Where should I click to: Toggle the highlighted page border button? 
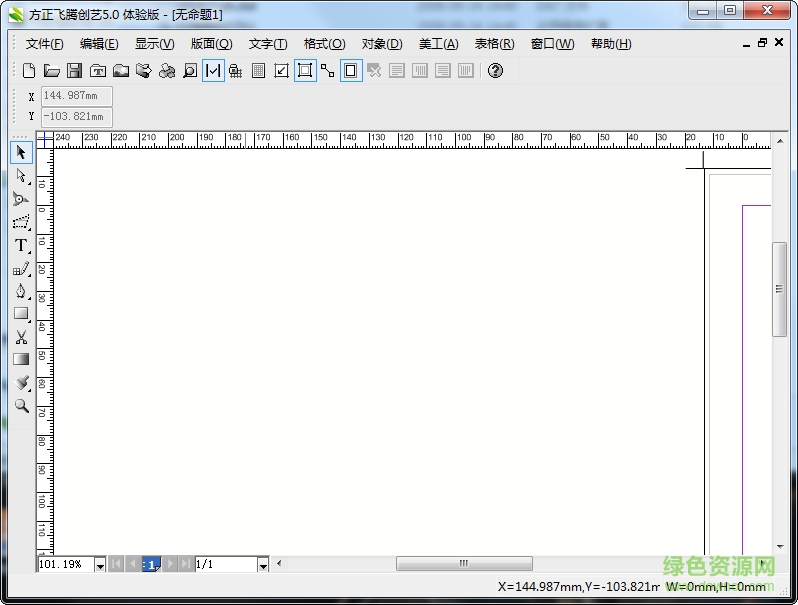tap(351, 71)
